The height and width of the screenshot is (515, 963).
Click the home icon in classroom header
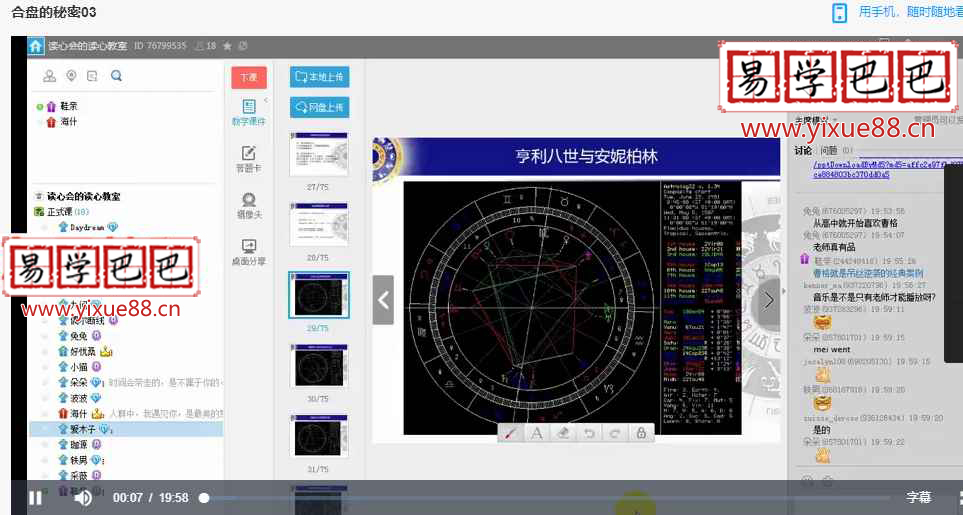(x=36, y=46)
